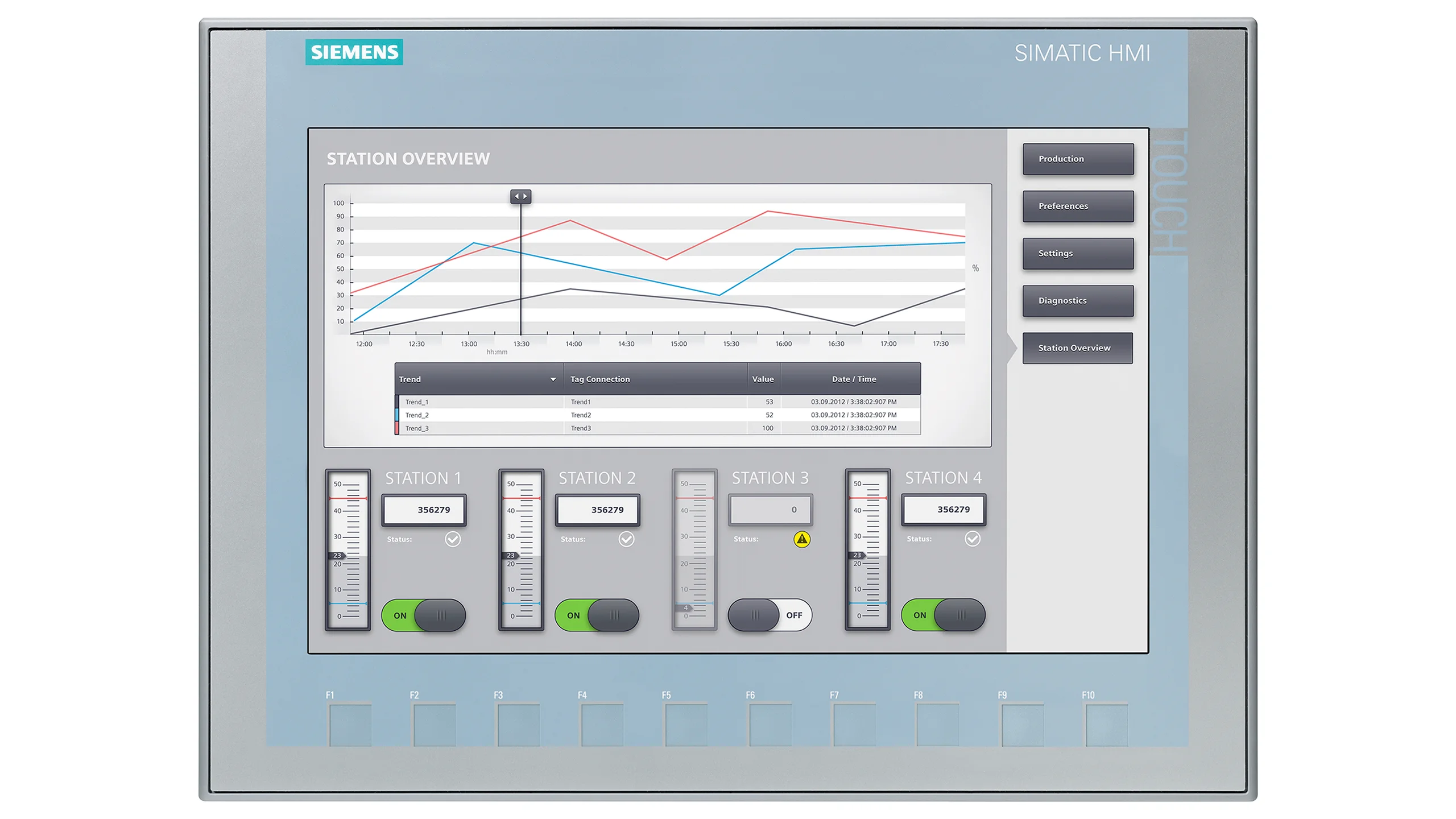Click the Date / Time column header

click(854, 379)
